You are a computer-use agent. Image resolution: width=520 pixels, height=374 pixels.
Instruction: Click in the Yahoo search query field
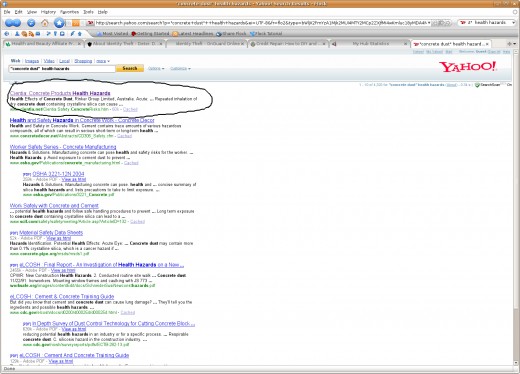[x=62, y=69]
